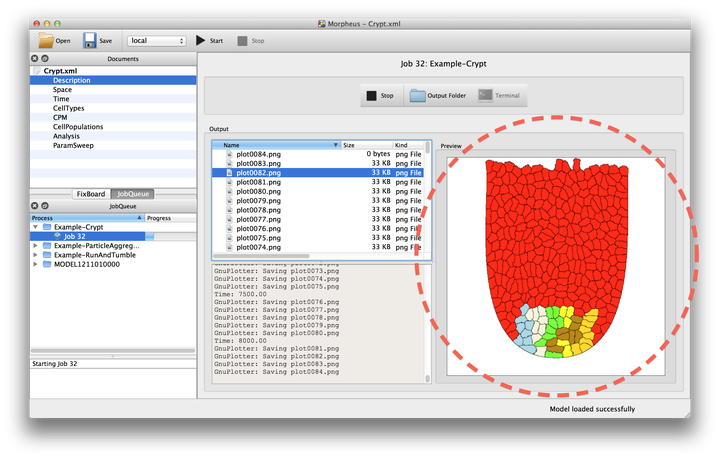Viewport: 720px width, 459px height.
Task: Expand the Example-RunAndTumble job group
Action: click(36, 254)
